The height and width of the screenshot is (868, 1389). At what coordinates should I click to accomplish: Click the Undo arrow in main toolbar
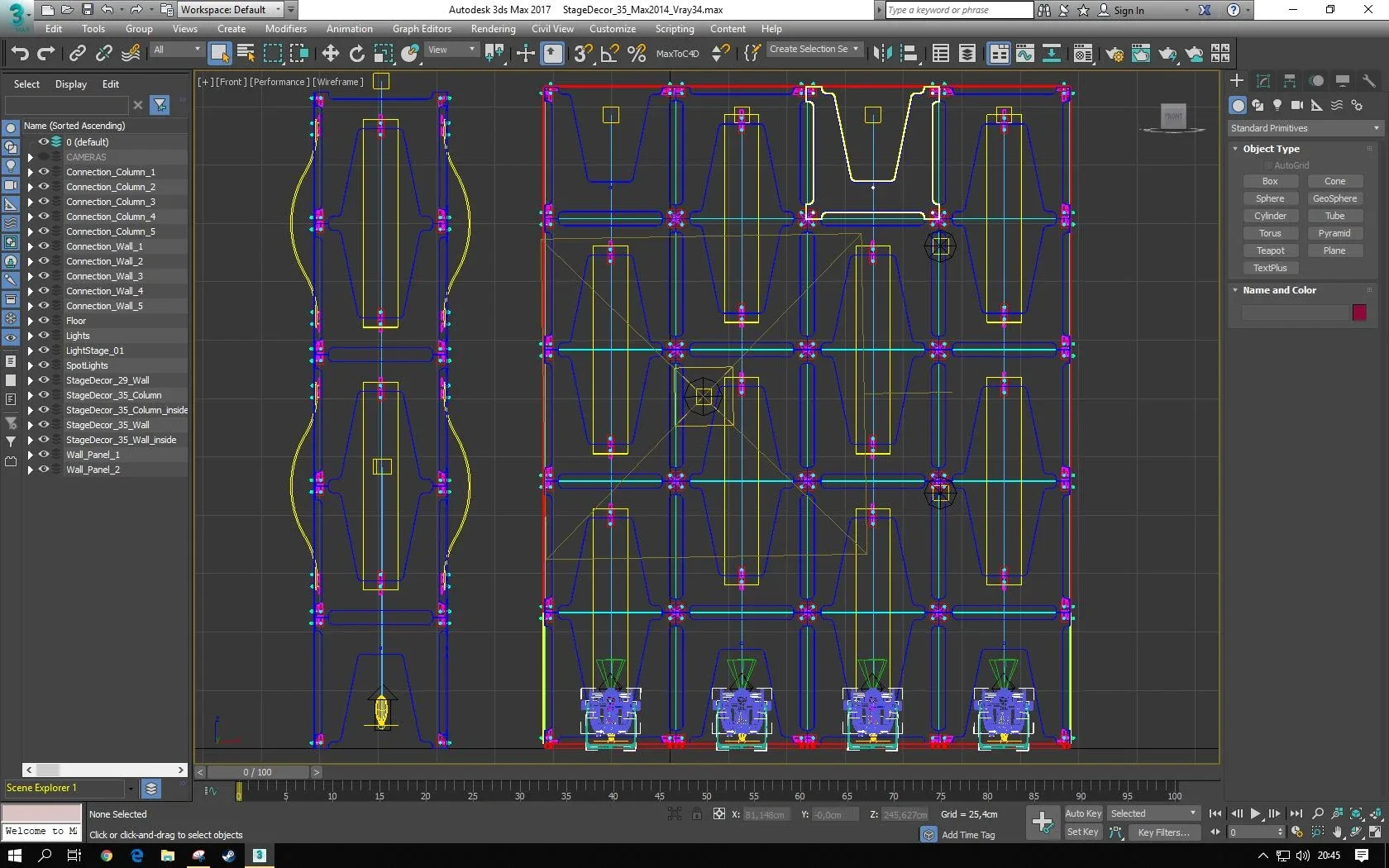tap(20, 54)
